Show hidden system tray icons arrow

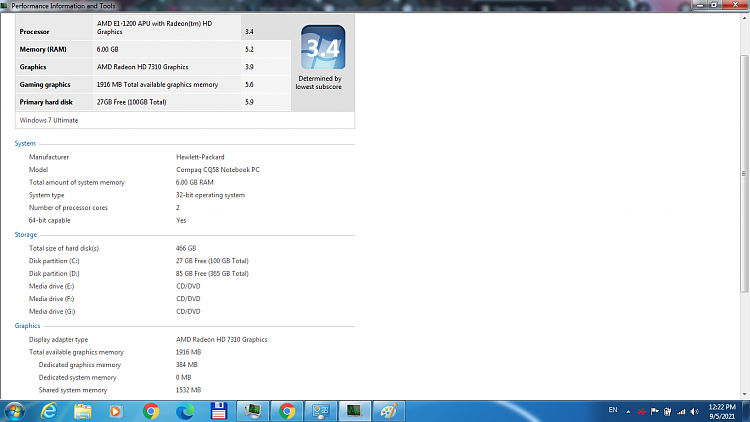click(x=628, y=411)
